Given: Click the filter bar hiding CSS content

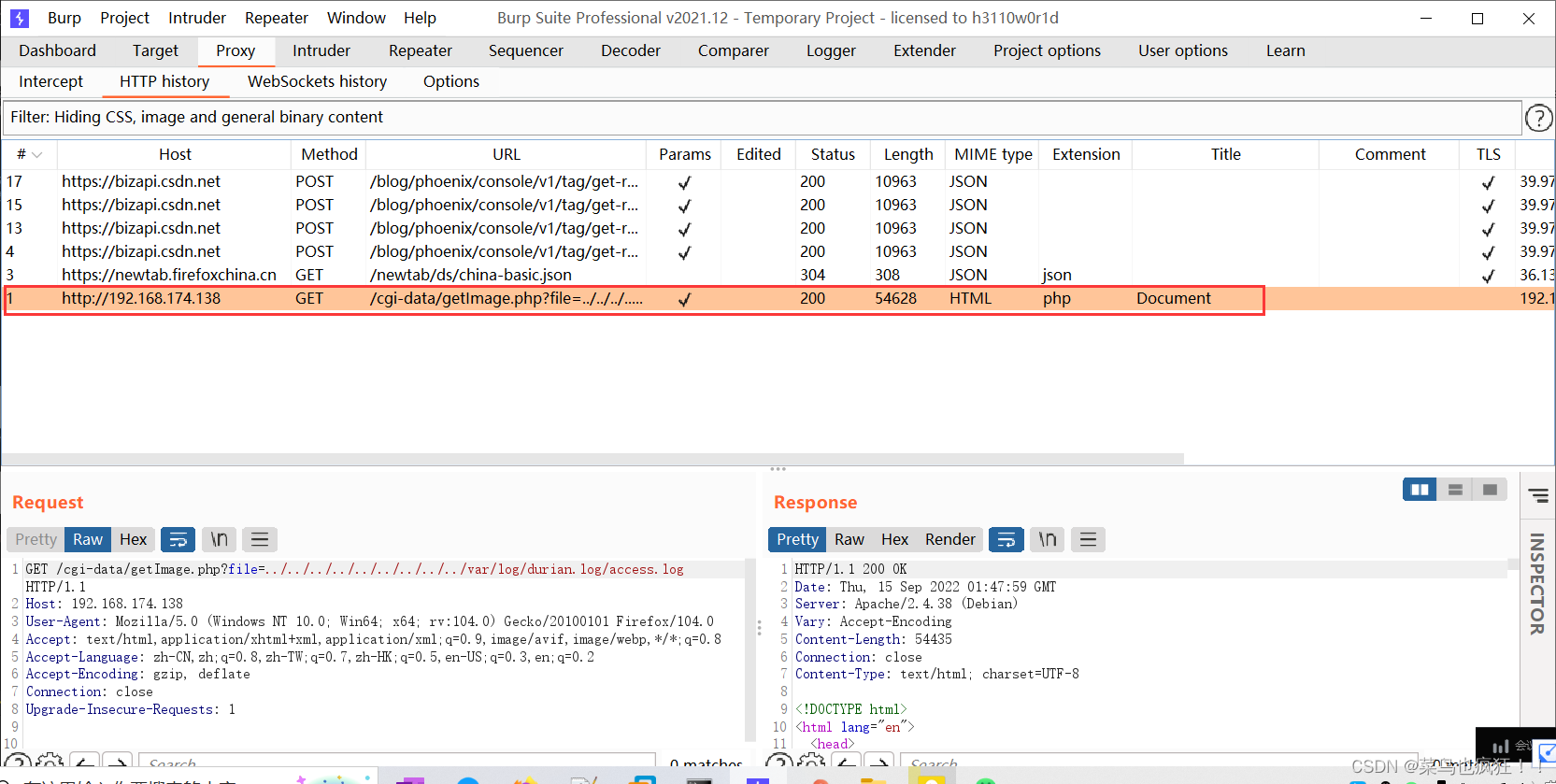Looking at the screenshot, I should pos(762,118).
